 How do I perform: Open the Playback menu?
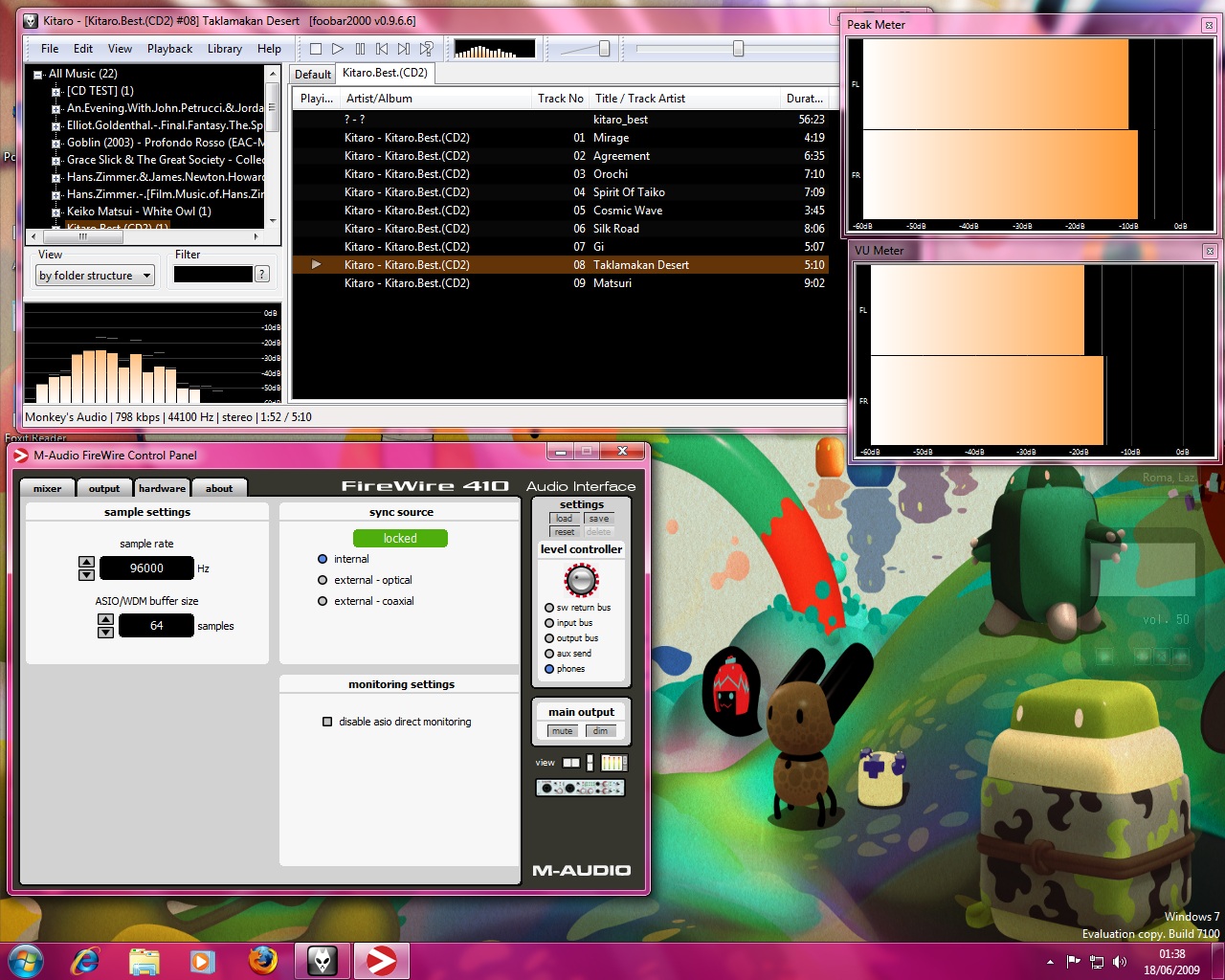click(169, 49)
